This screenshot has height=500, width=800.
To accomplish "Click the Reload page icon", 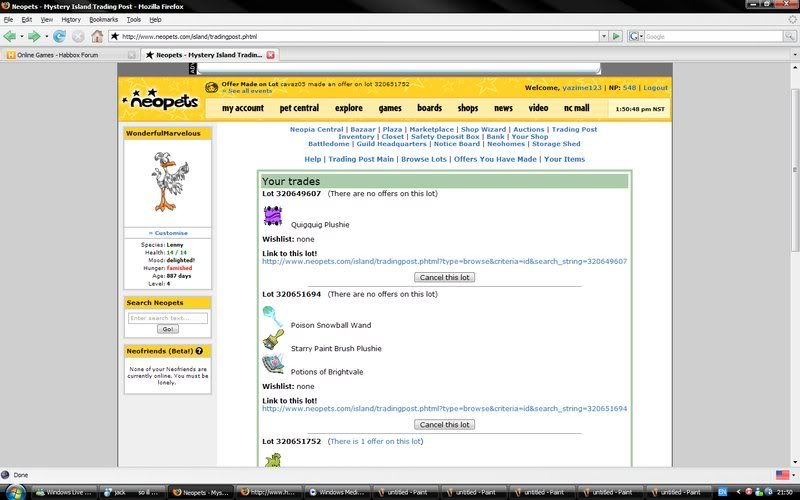I will pos(59,36).
